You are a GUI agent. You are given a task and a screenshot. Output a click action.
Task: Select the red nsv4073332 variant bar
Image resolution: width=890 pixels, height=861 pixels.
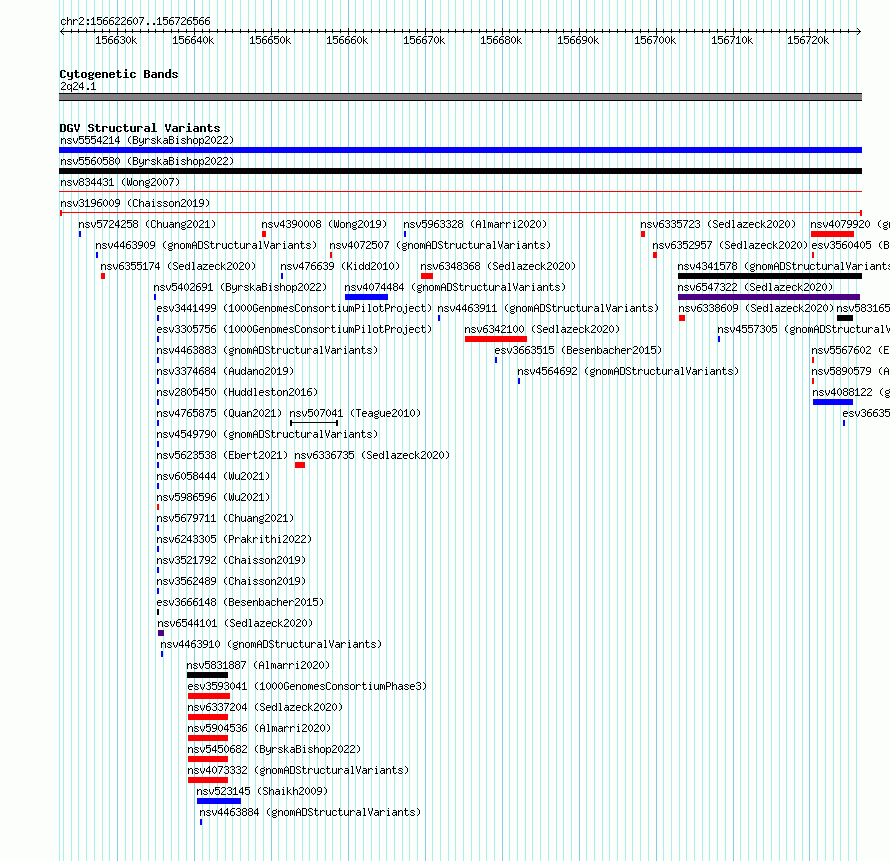click(x=208, y=780)
